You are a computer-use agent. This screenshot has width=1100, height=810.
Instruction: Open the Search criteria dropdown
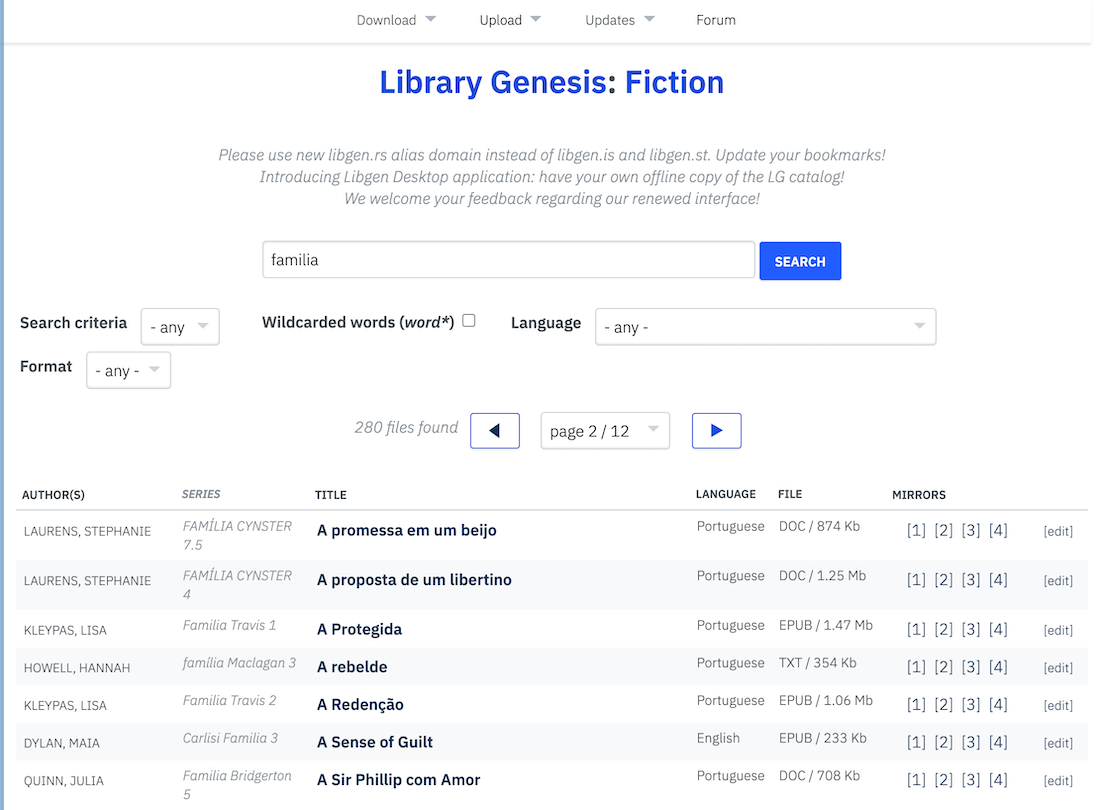click(x=179, y=326)
